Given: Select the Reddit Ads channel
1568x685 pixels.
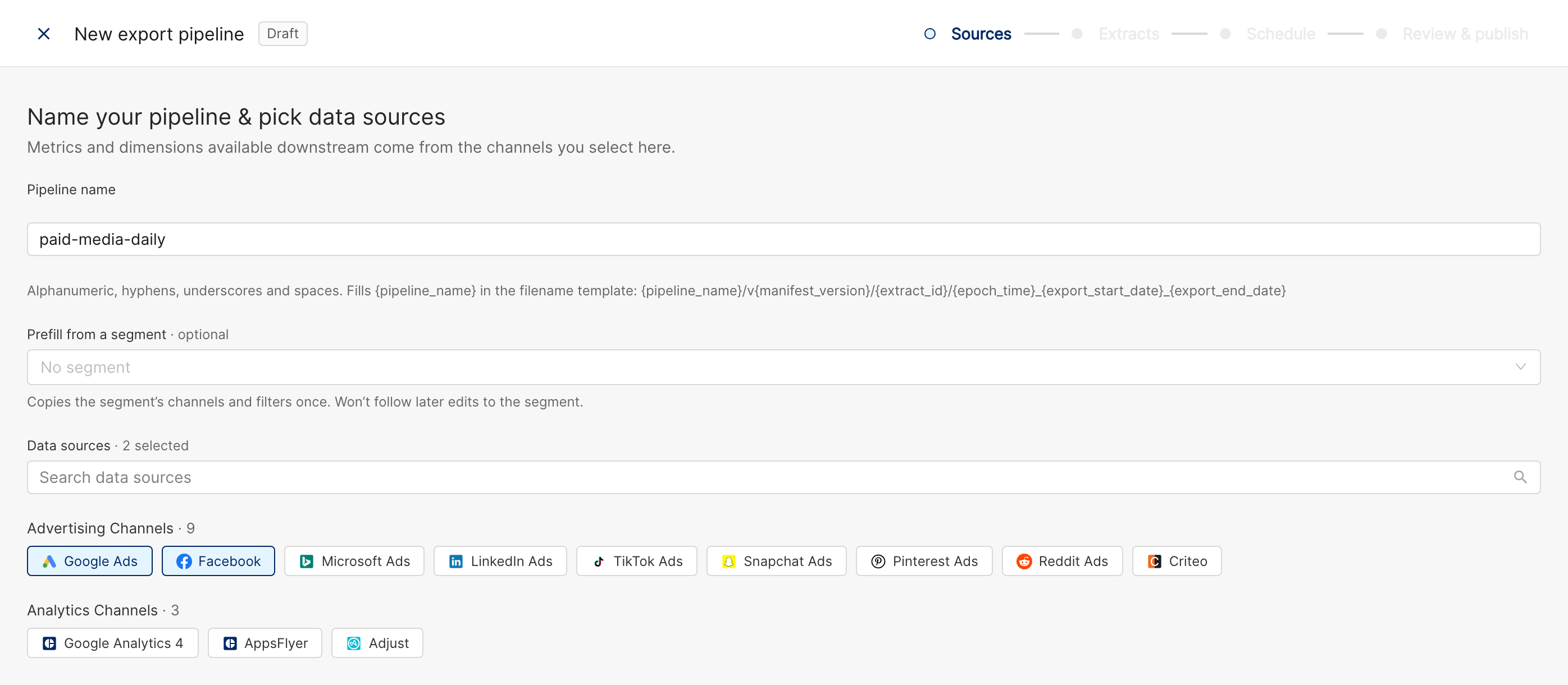Looking at the screenshot, I should coord(1062,561).
